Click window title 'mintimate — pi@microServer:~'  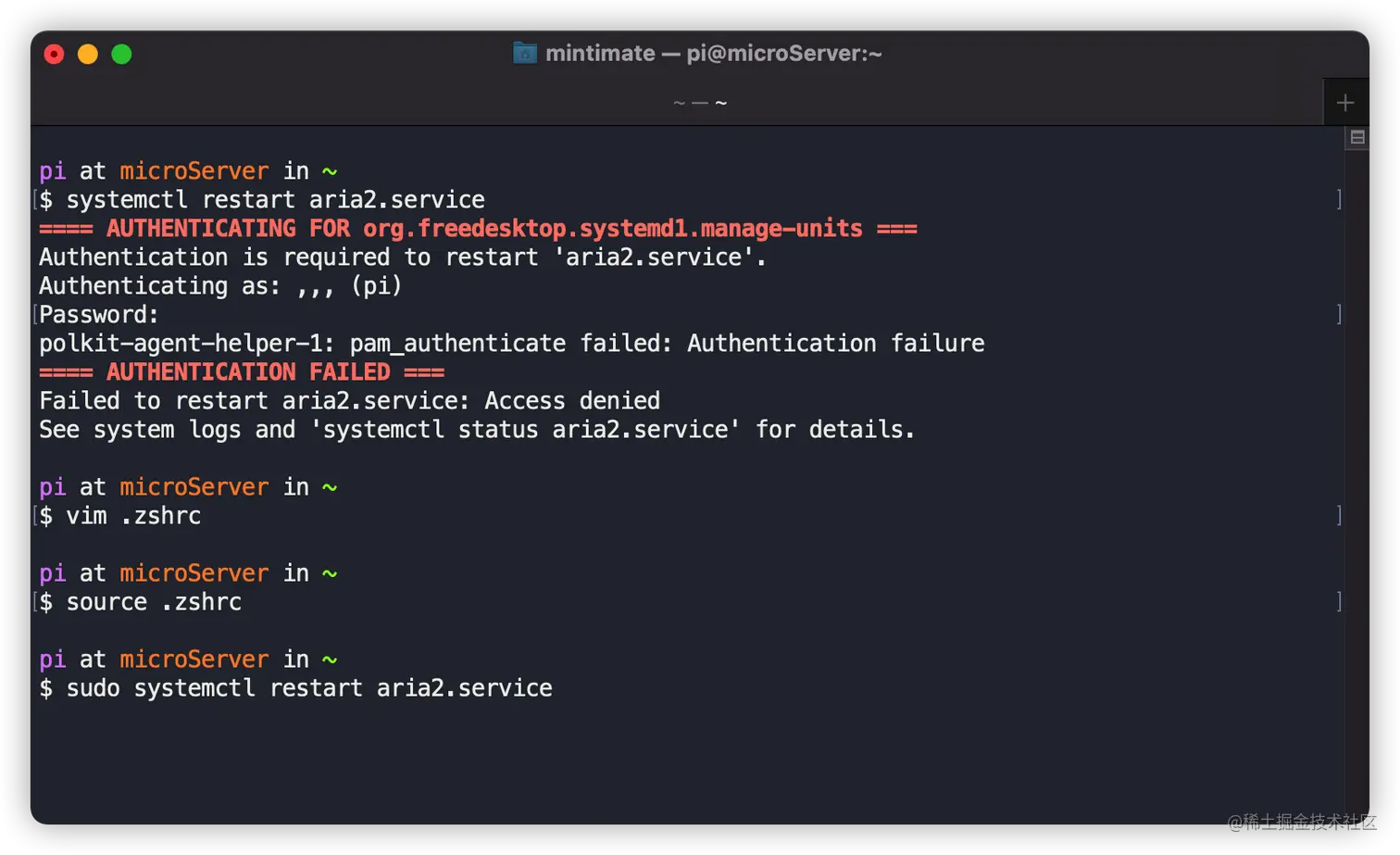(x=713, y=53)
